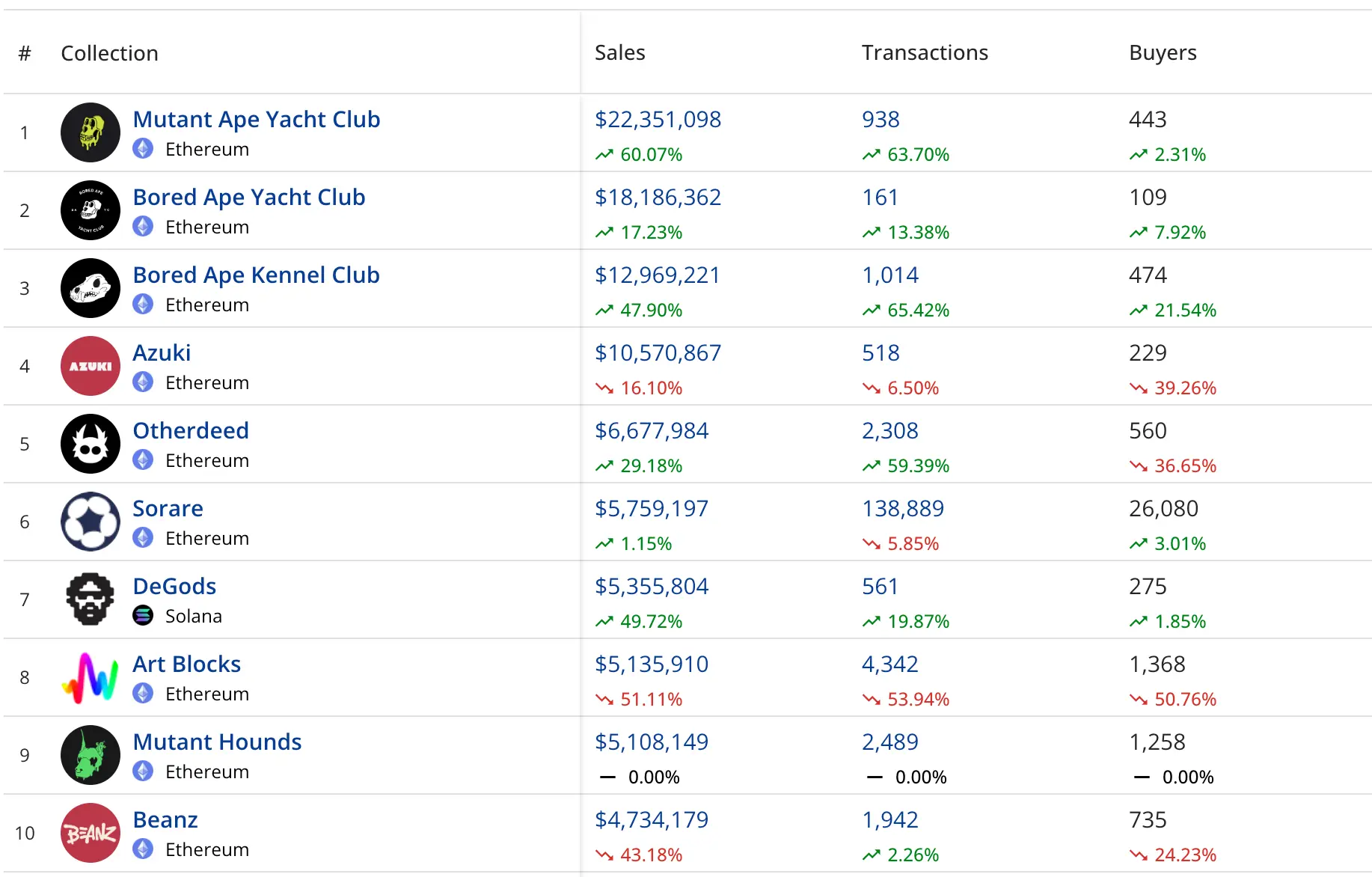Click the $6,677,984 sales value
The height and width of the screenshot is (877, 1372).
click(652, 431)
